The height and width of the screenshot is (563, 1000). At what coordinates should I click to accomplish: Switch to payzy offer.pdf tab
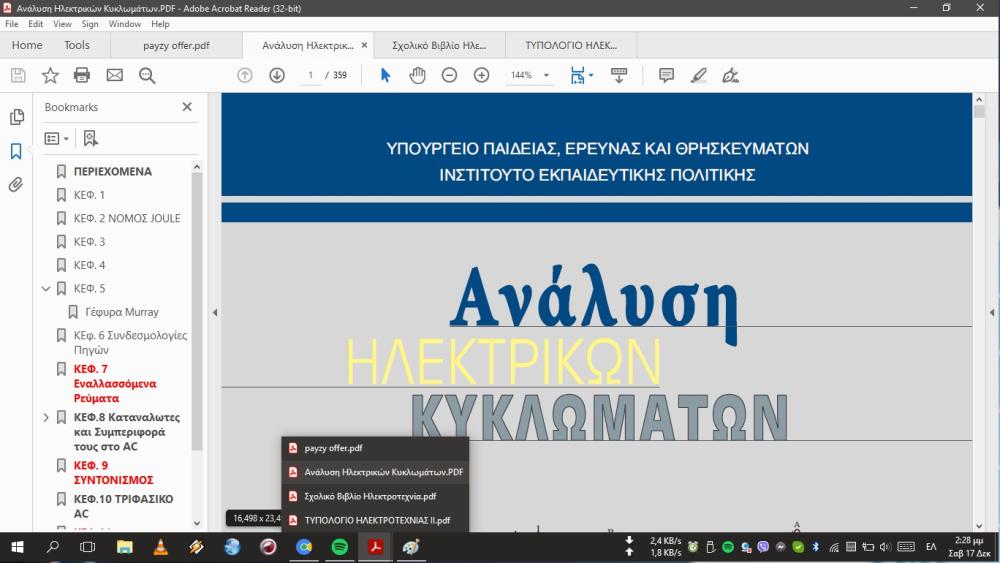click(176, 45)
